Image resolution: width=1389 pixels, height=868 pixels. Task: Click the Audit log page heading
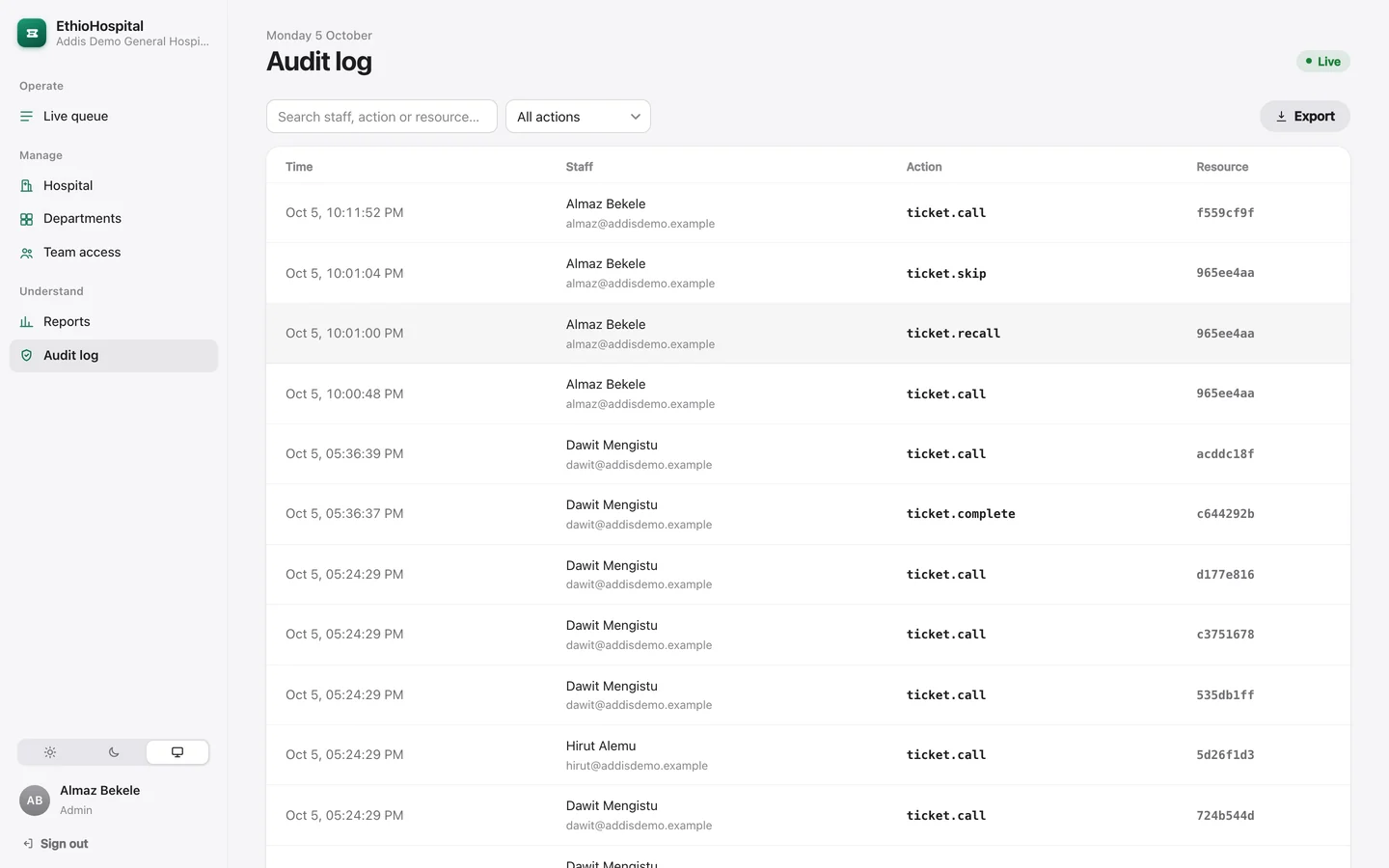pyautogui.click(x=319, y=62)
